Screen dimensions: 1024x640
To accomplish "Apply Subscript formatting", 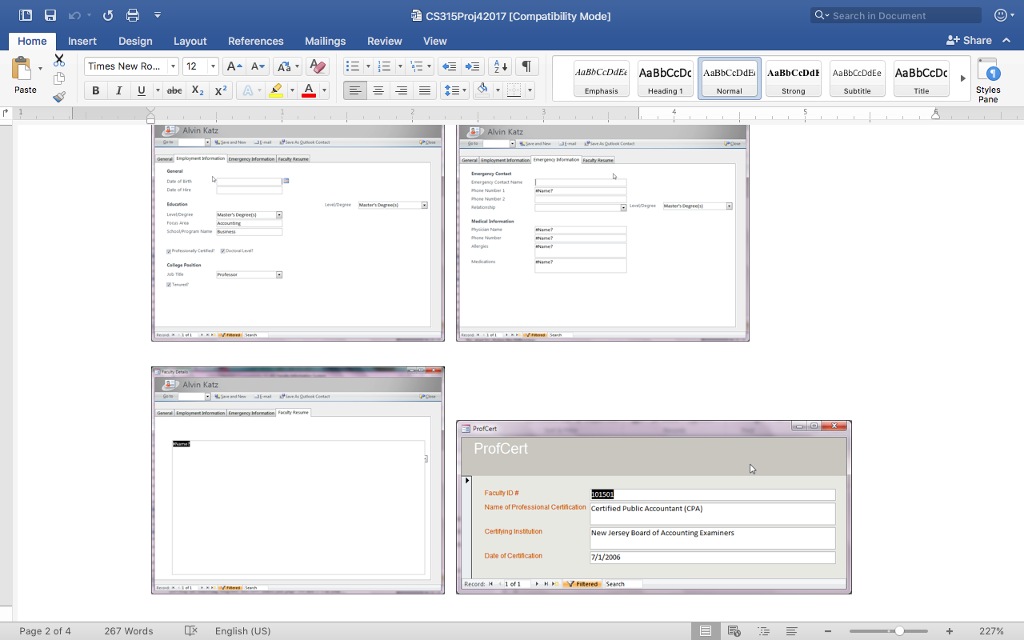I will pyautogui.click(x=197, y=91).
